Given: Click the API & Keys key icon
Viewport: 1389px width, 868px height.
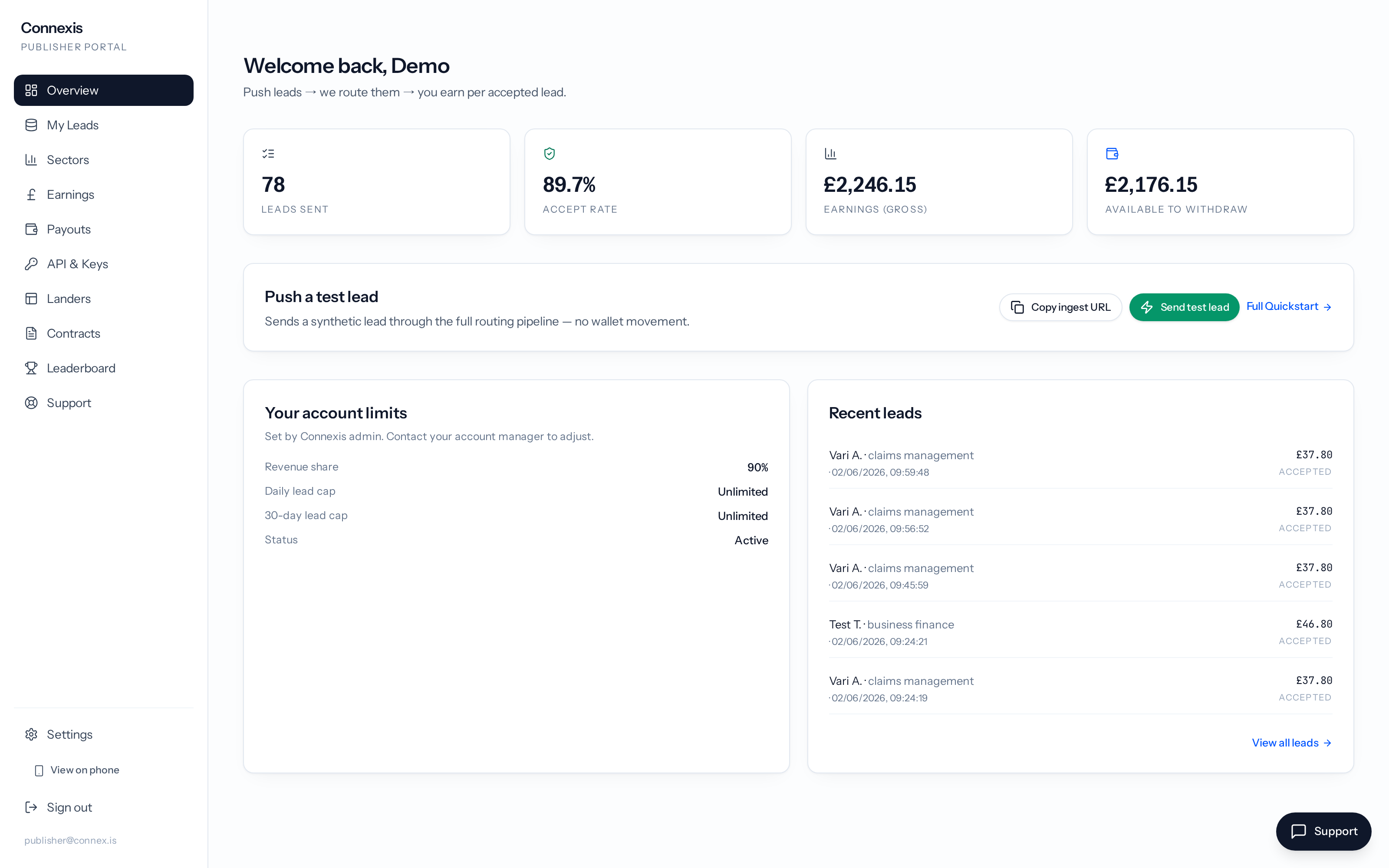Looking at the screenshot, I should click(31, 264).
